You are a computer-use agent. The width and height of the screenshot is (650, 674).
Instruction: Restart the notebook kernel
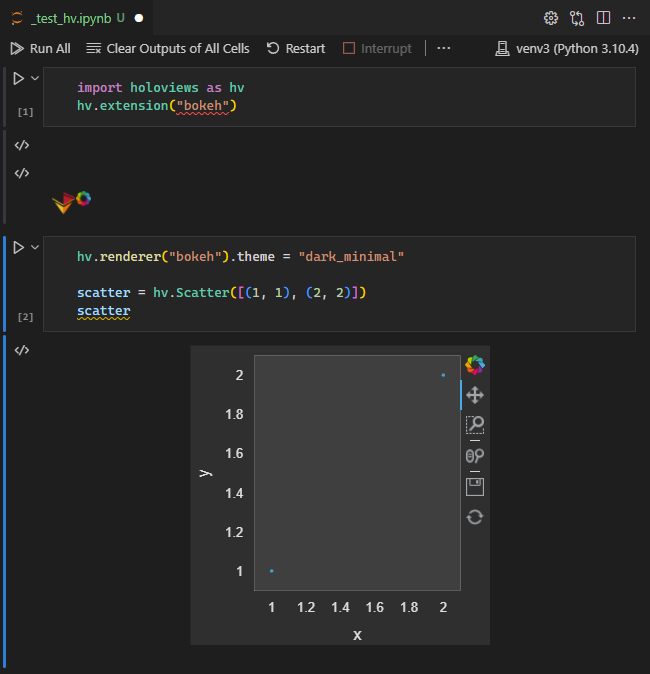click(296, 49)
